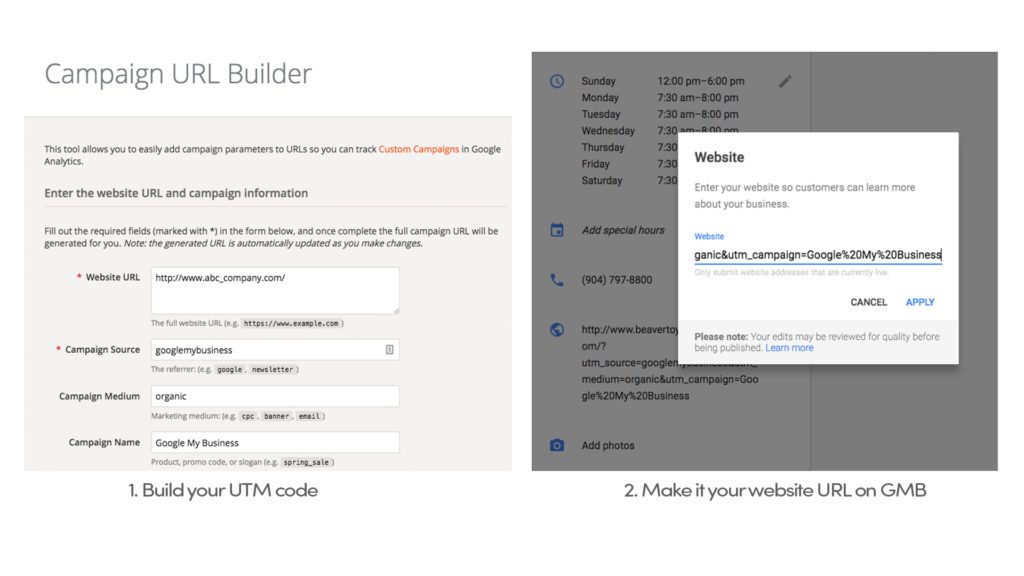Click the camera Add photos icon

(x=556, y=445)
